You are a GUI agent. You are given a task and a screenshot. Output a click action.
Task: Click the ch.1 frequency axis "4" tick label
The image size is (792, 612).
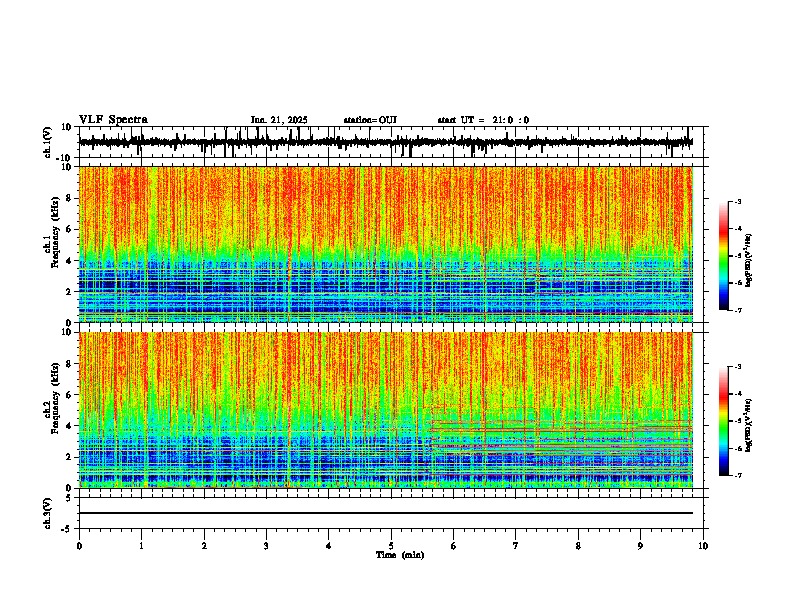click(x=69, y=261)
